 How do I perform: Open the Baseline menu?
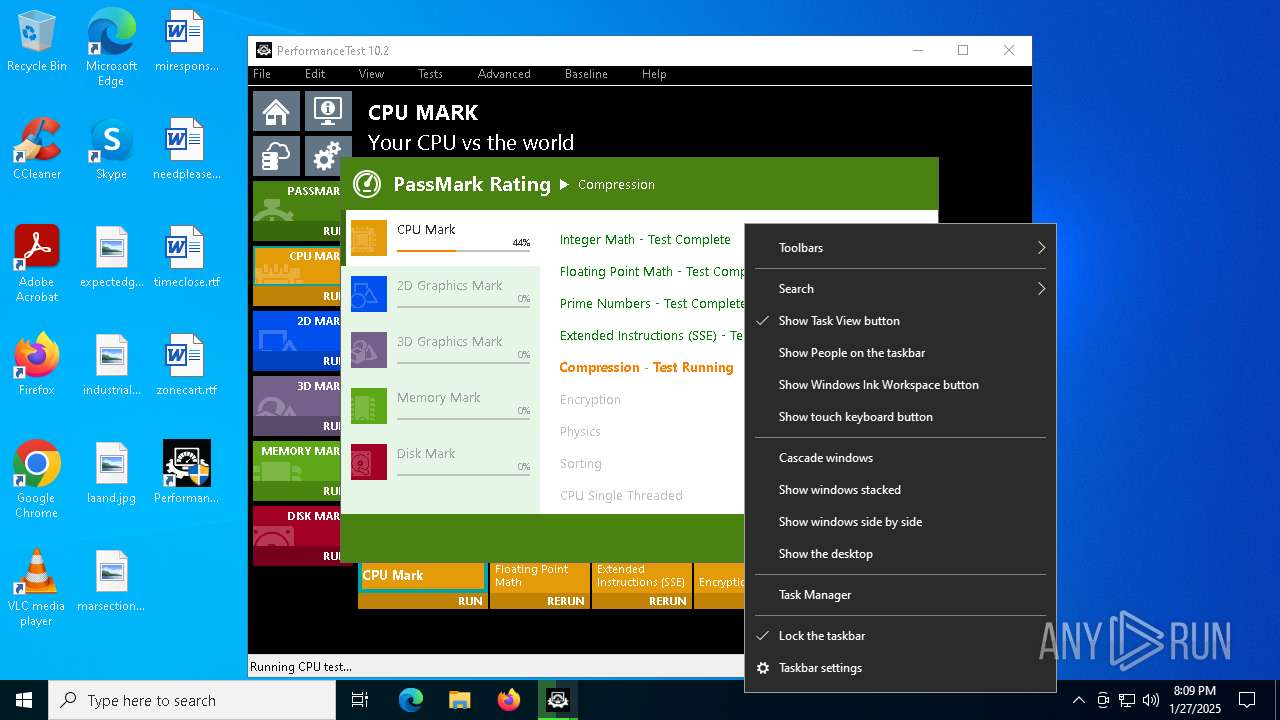586,74
